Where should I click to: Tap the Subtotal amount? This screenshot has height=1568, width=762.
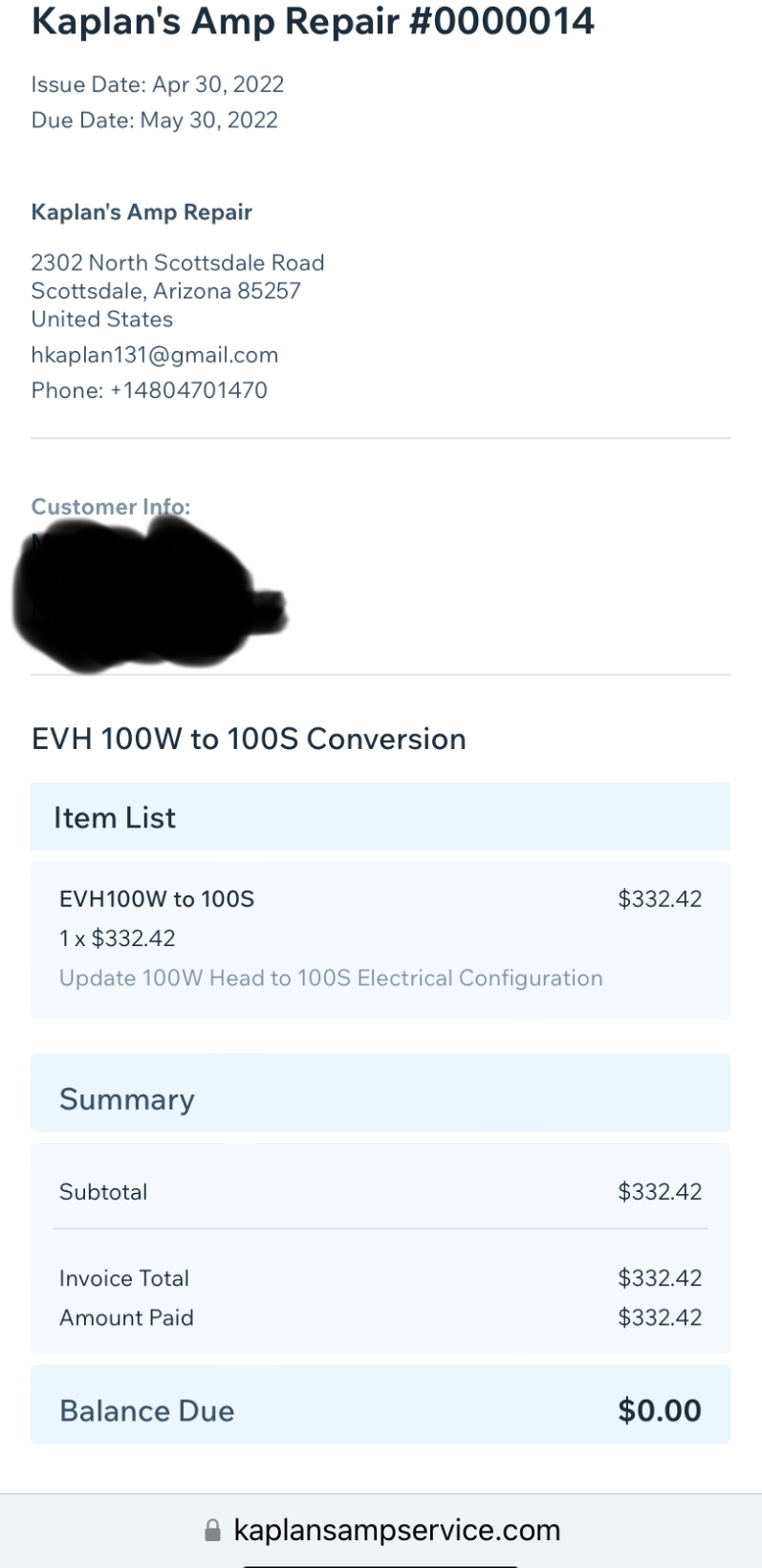(660, 1192)
